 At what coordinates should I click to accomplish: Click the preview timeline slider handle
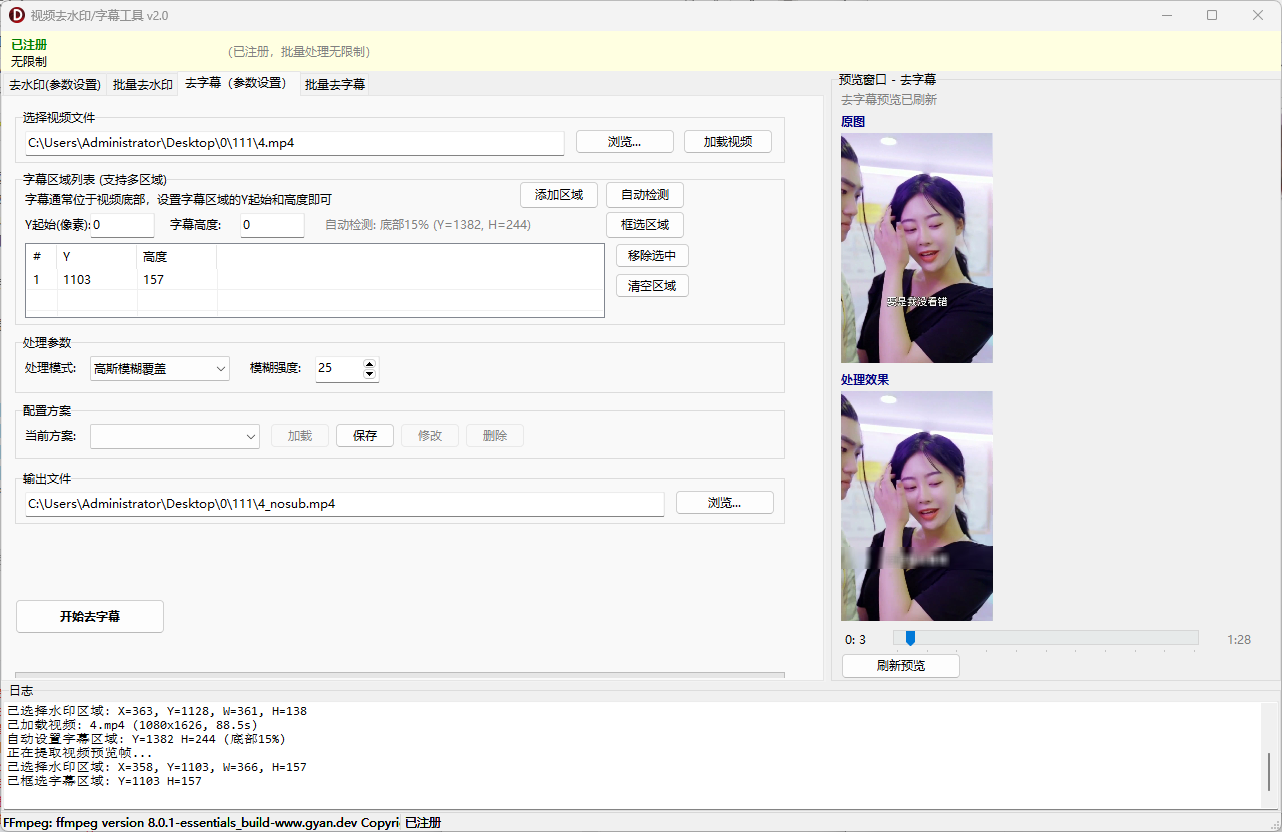[910, 638]
